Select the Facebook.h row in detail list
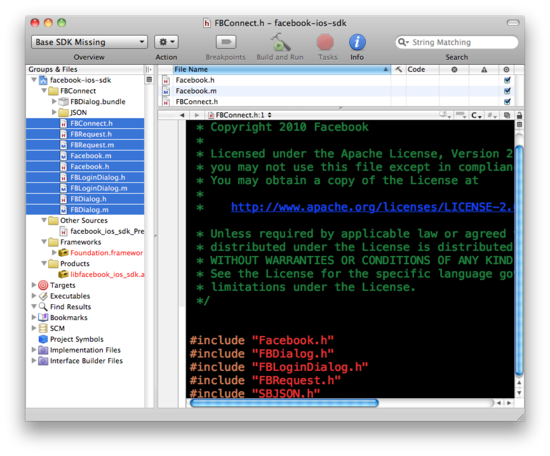The image size is (550, 456). pos(337,80)
